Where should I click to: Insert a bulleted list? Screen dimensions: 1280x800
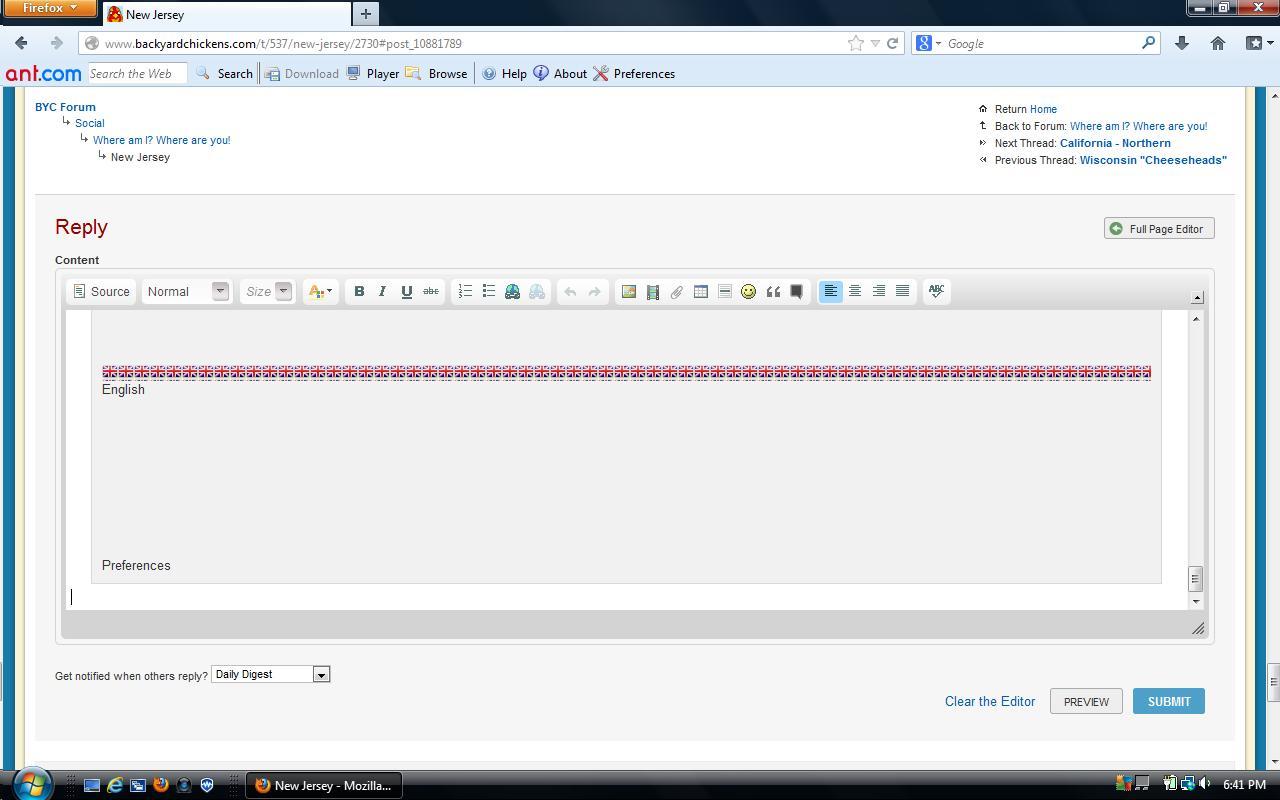point(489,291)
